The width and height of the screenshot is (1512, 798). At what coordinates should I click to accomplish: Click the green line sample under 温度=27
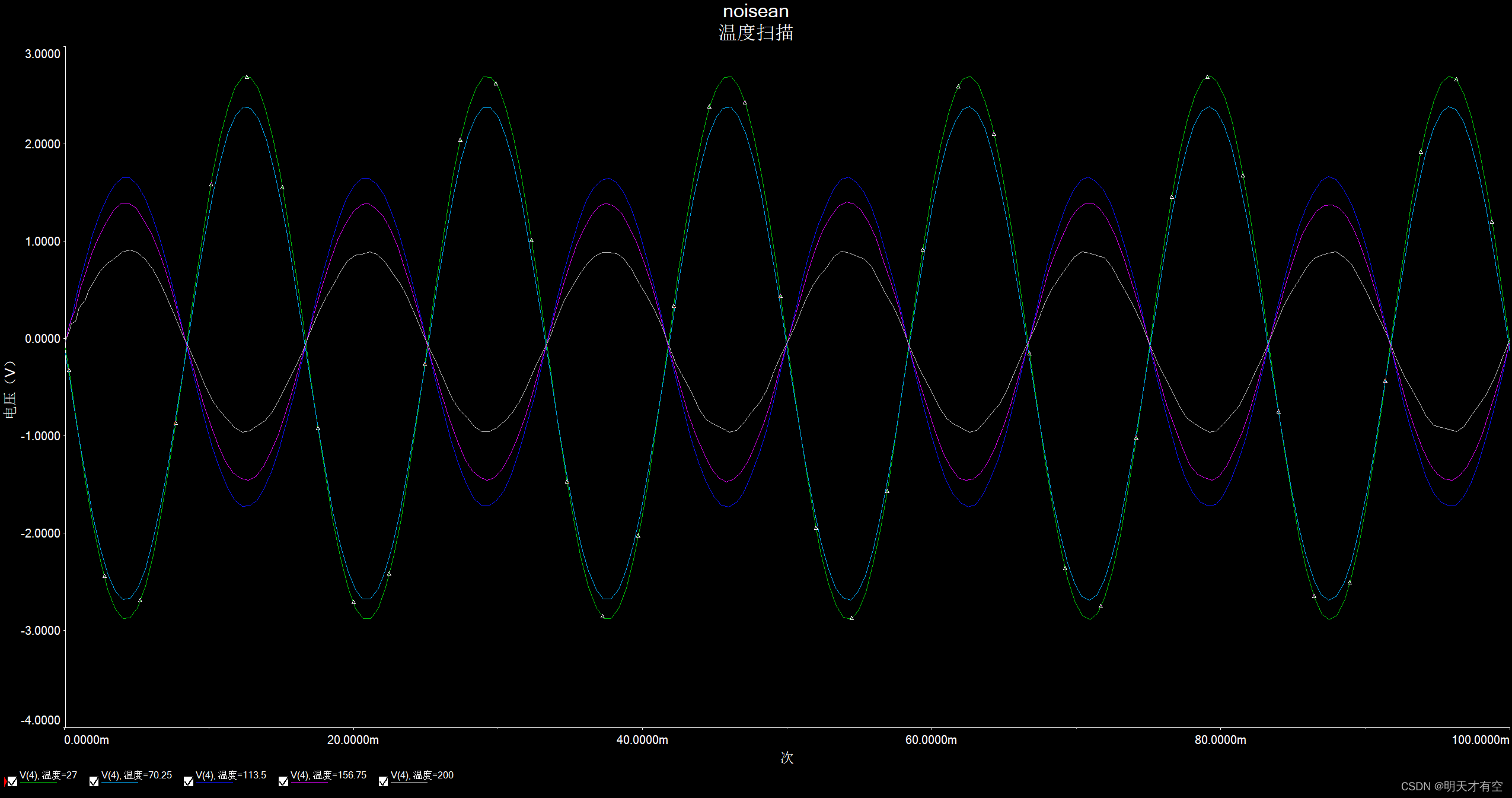point(38,783)
